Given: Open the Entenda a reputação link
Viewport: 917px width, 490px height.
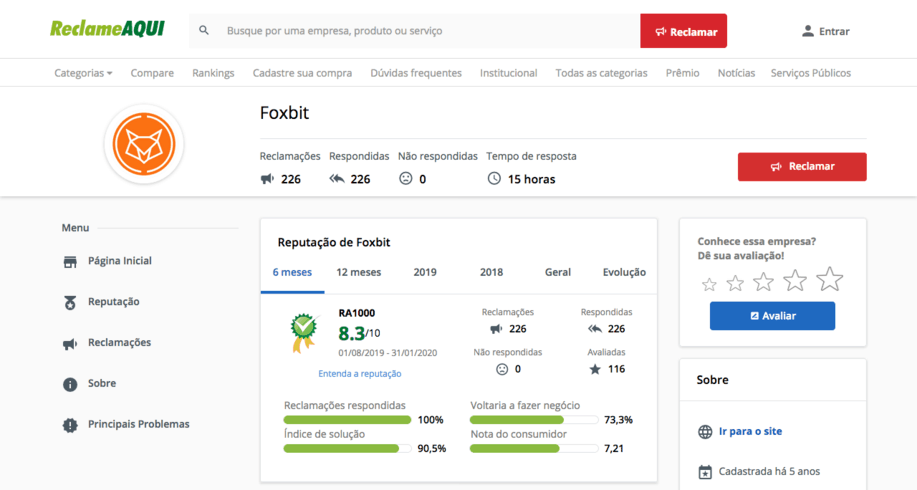Looking at the screenshot, I should (x=360, y=374).
